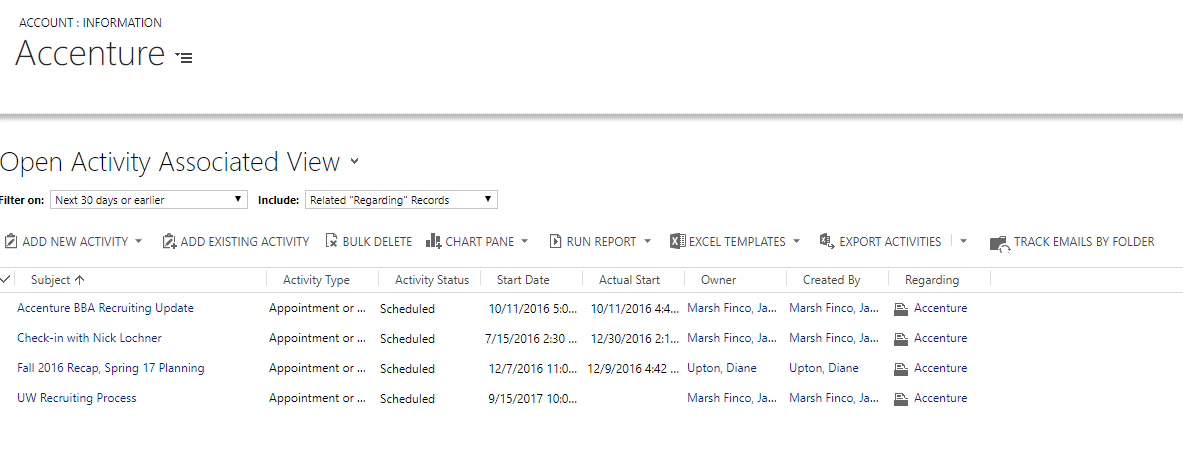Toggle the select-all checkmark in grid header
Screen dimensions: 1183x476
7,279
